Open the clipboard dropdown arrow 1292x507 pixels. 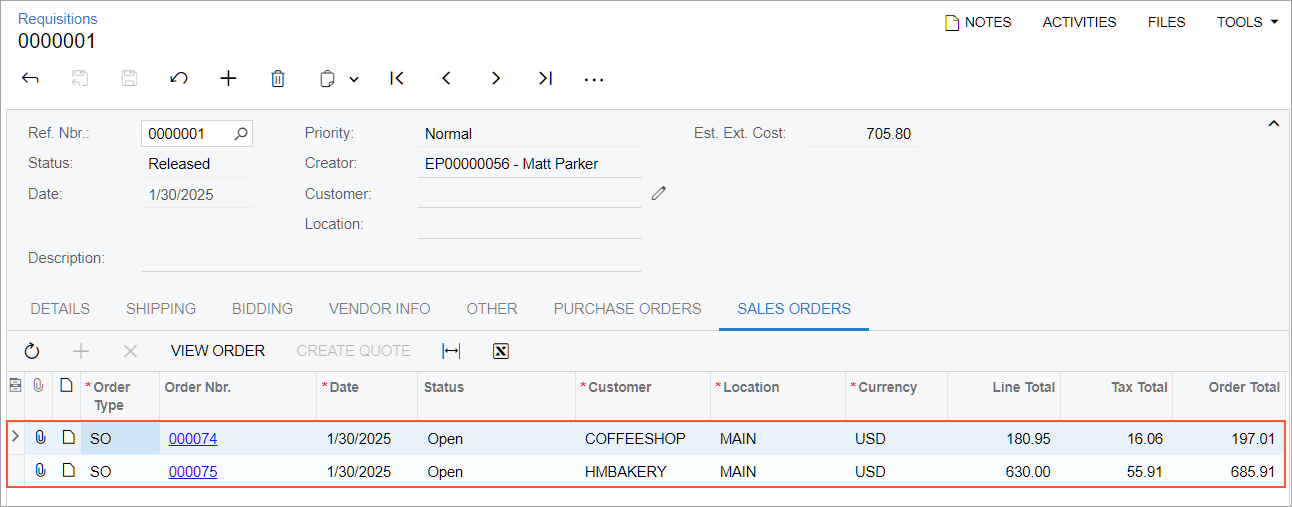[354, 79]
